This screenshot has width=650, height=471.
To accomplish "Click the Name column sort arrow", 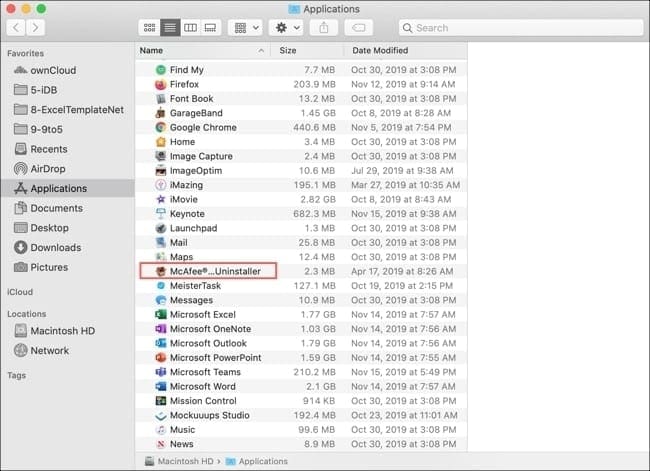I will tap(262, 50).
